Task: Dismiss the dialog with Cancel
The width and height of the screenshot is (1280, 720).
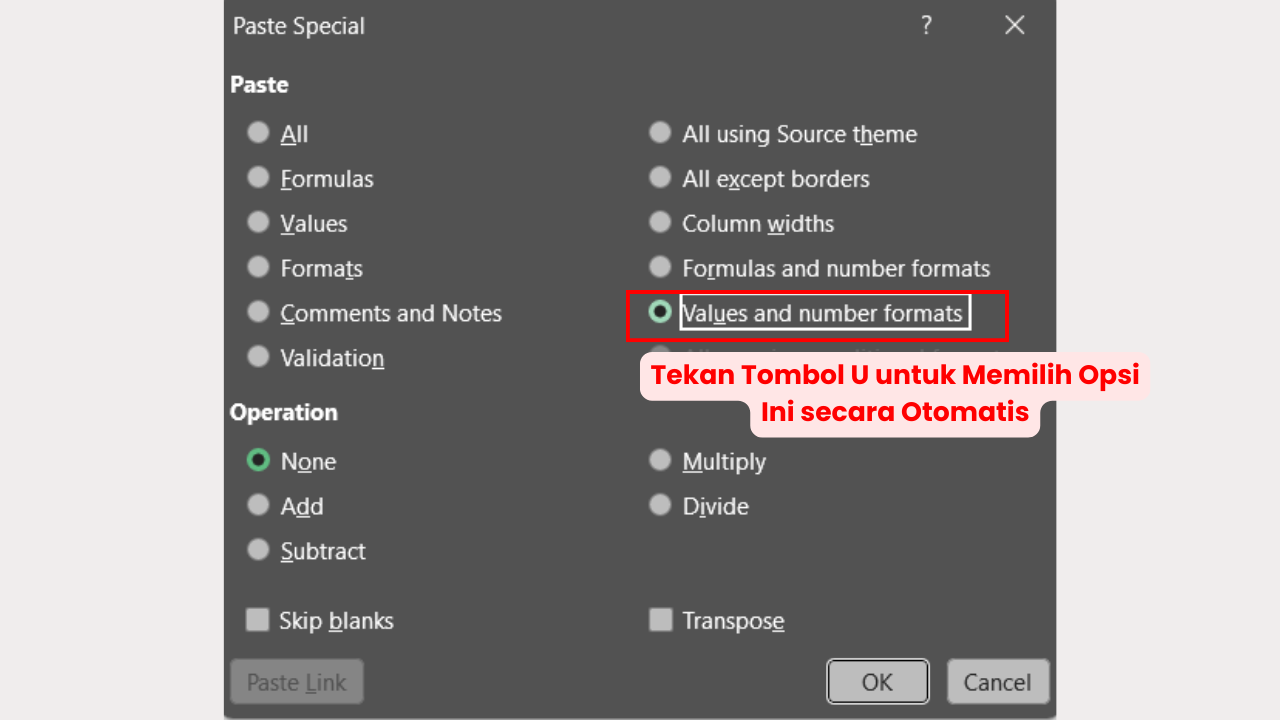Action: pyautogui.click(x=997, y=681)
